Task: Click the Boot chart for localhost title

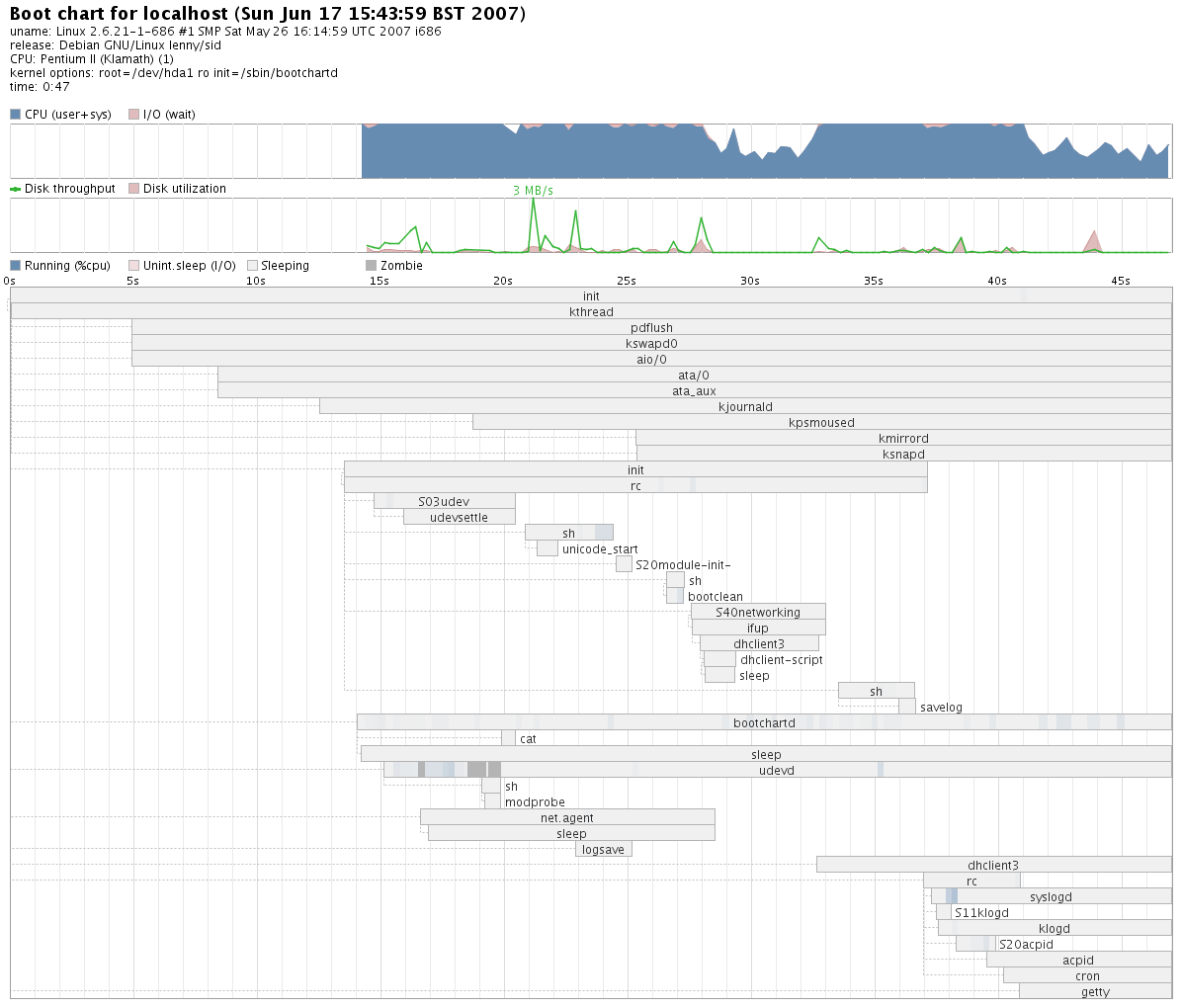Action: 268,14
